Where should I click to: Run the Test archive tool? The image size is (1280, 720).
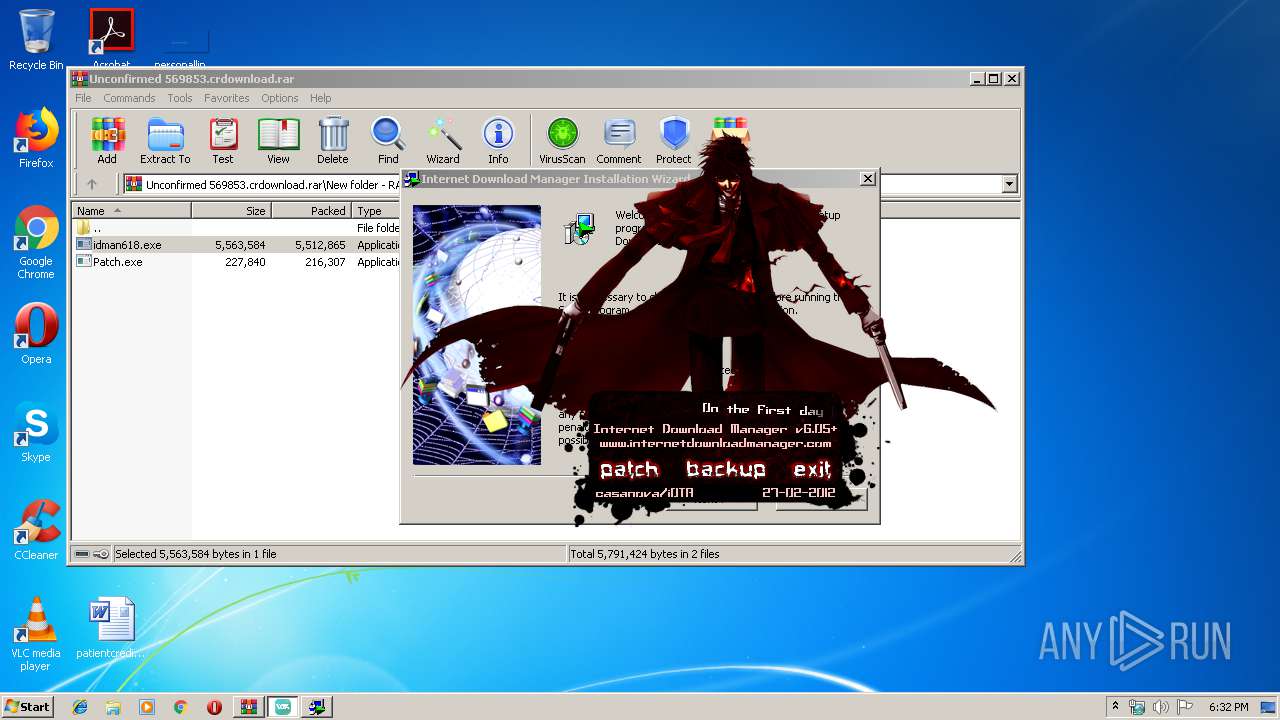(x=223, y=140)
